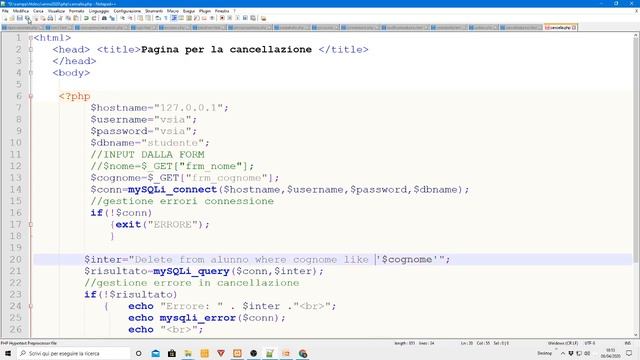Collapse the <head> fold on line 2

coord(31,49)
